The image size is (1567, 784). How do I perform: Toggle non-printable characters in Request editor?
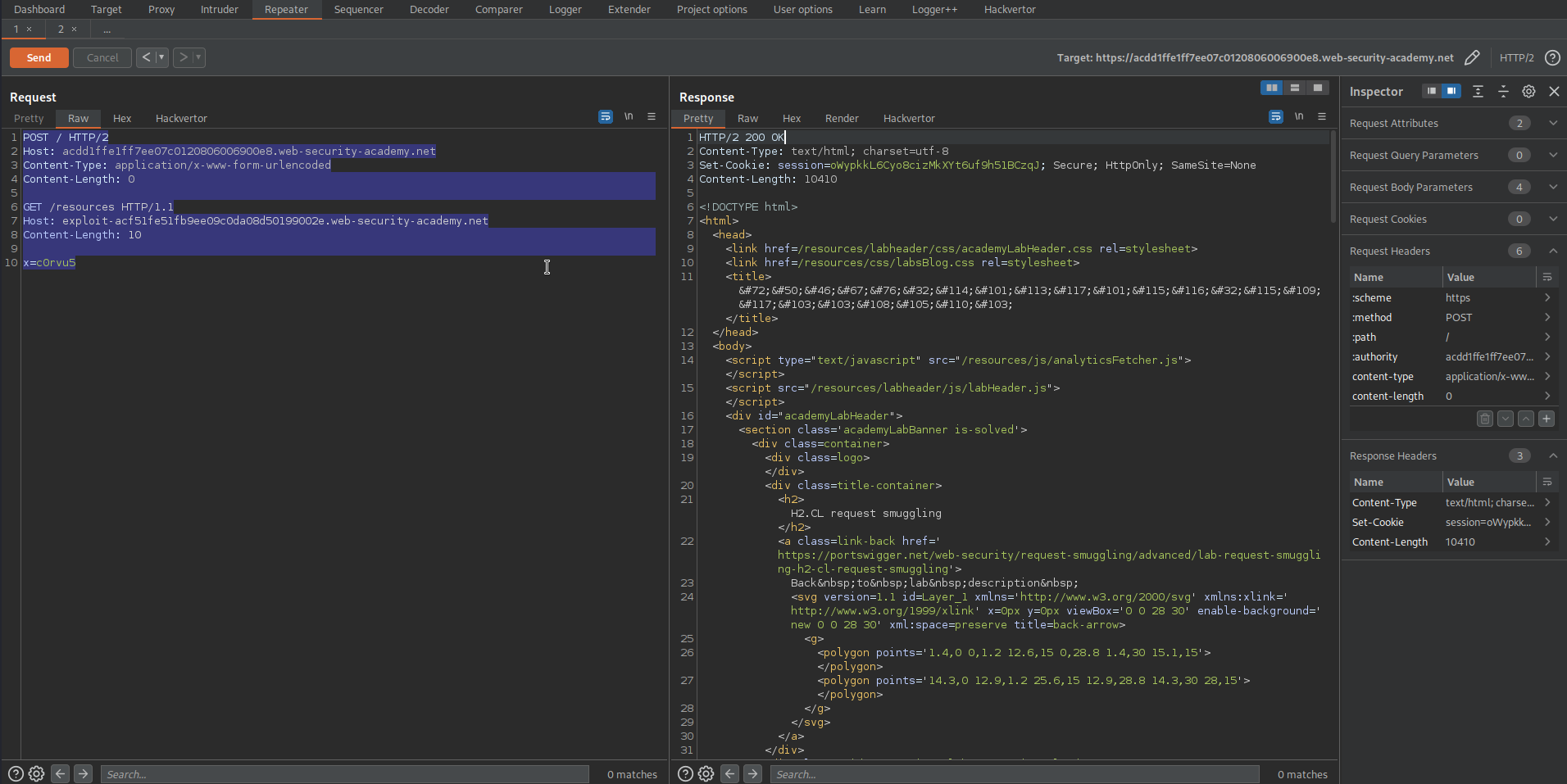point(629,117)
